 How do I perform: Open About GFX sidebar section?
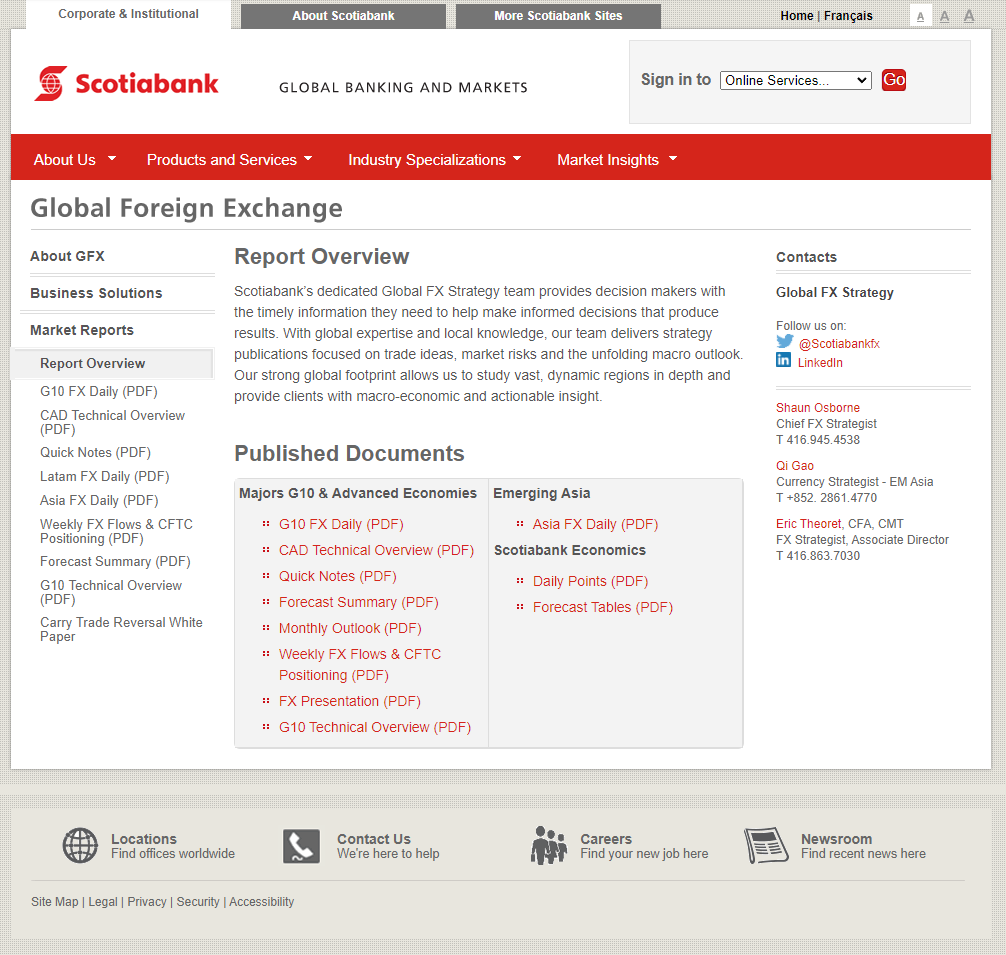[x=67, y=256]
